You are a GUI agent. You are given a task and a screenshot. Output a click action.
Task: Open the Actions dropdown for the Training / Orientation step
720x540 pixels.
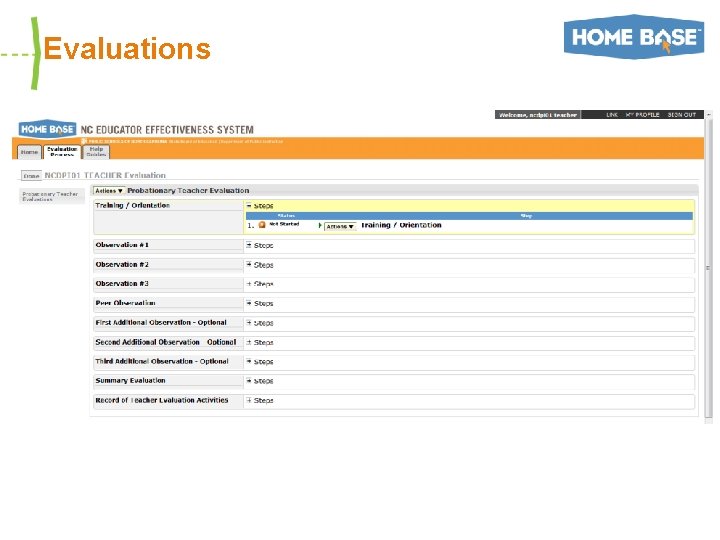(x=340, y=226)
